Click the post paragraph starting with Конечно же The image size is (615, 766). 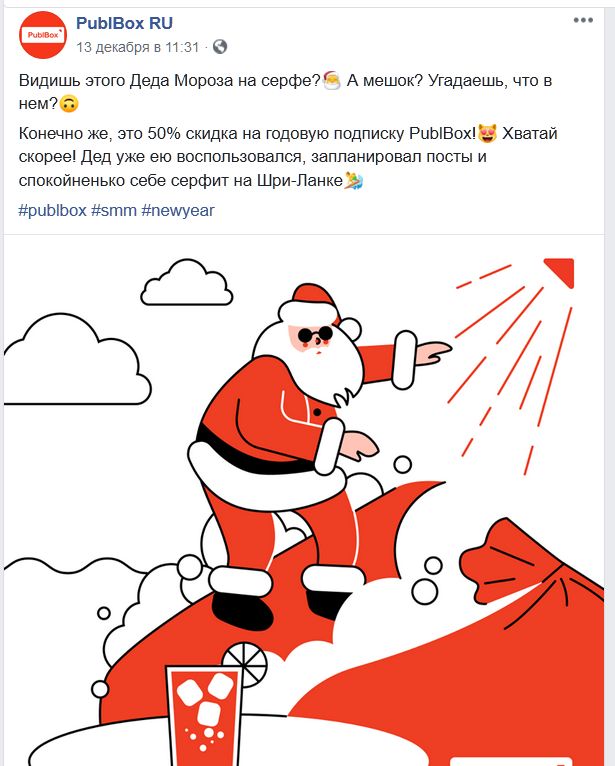pos(288,157)
